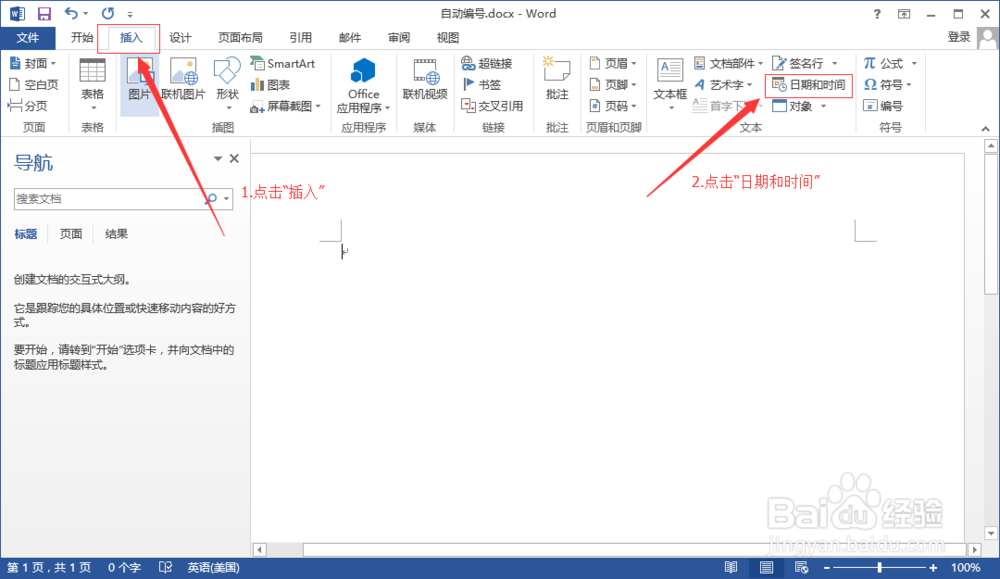Set zoom to 100% using the zoom slider

tap(878, 567)
